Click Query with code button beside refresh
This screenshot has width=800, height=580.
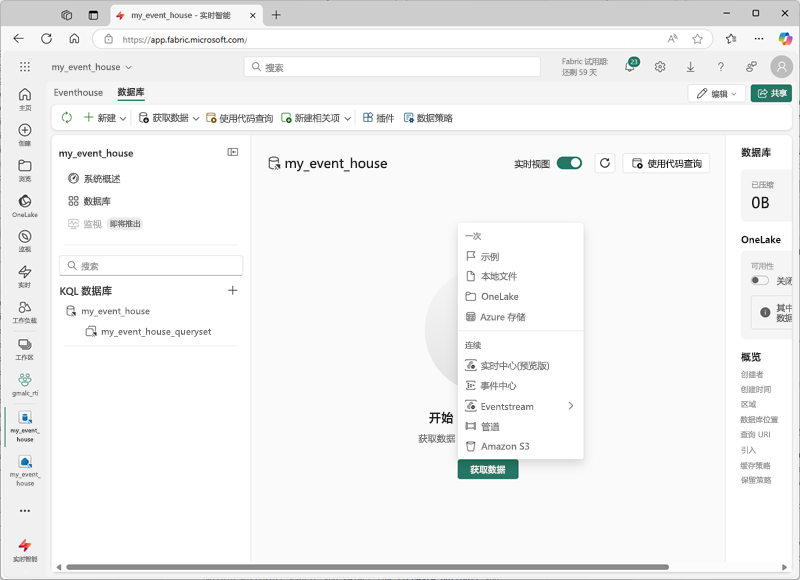(666, 163)
